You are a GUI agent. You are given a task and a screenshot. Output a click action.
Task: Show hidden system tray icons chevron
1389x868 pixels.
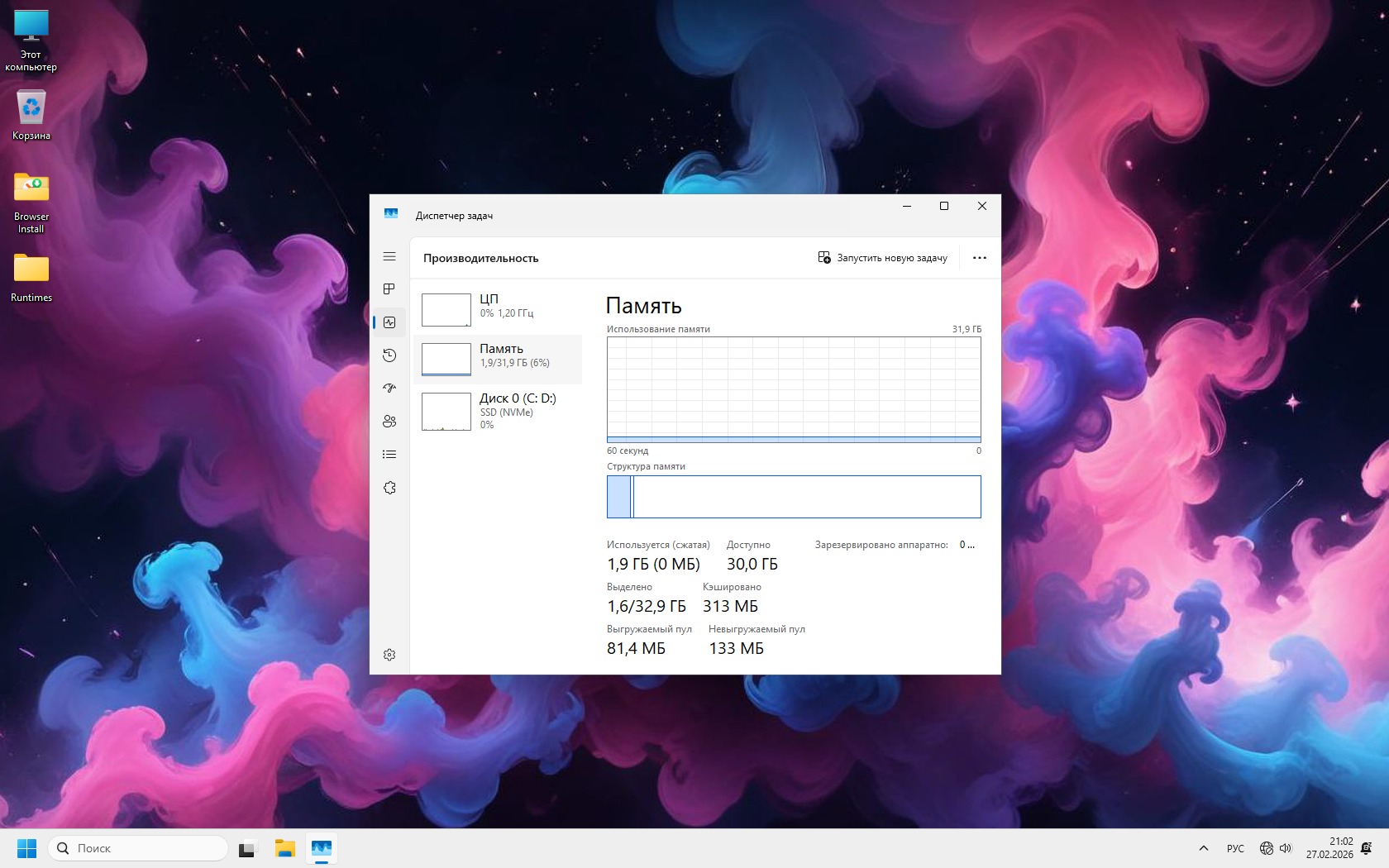pos(1204,848)
